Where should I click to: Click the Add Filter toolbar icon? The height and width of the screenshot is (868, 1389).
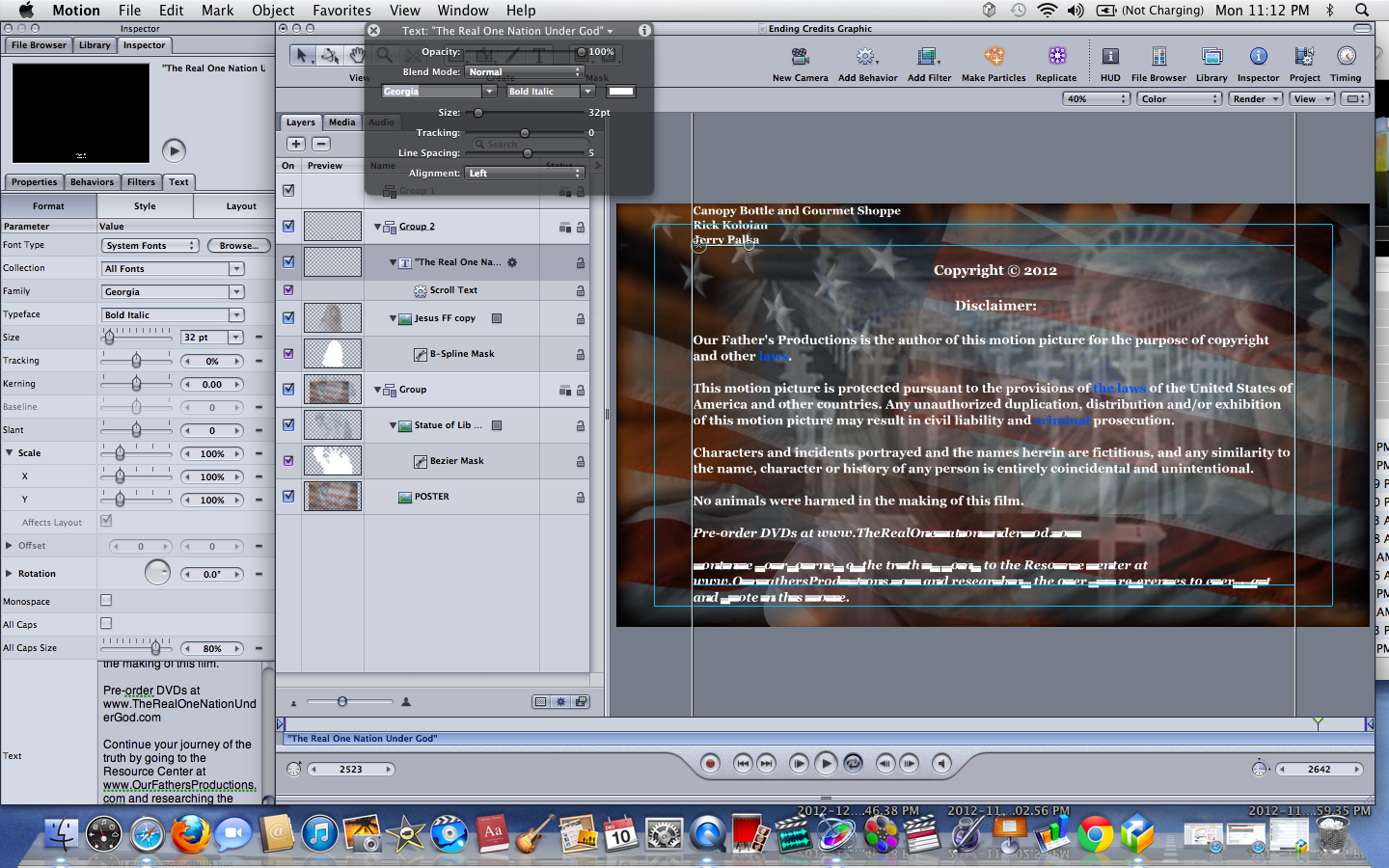(928, 57)
